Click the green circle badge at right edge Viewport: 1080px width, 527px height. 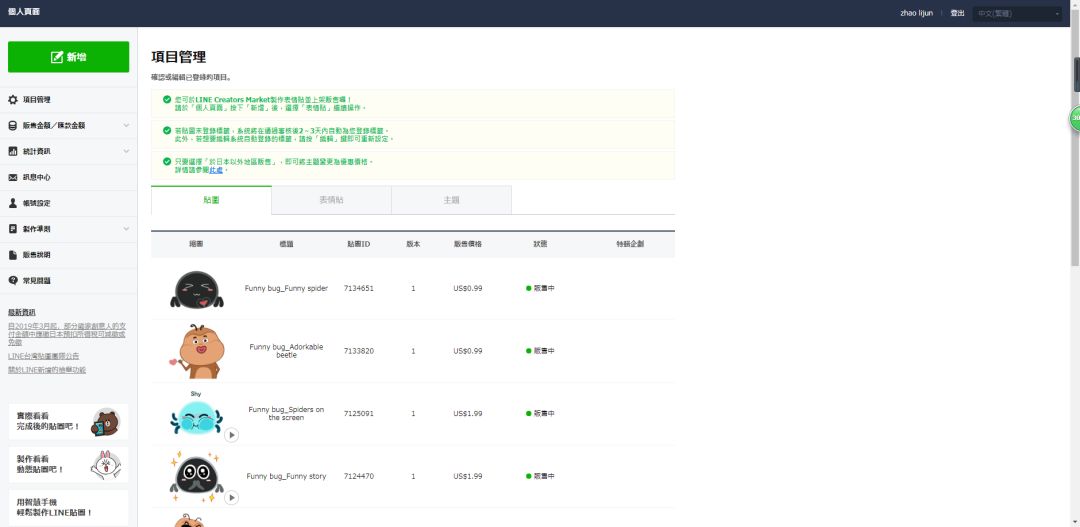click(1074, 118)
